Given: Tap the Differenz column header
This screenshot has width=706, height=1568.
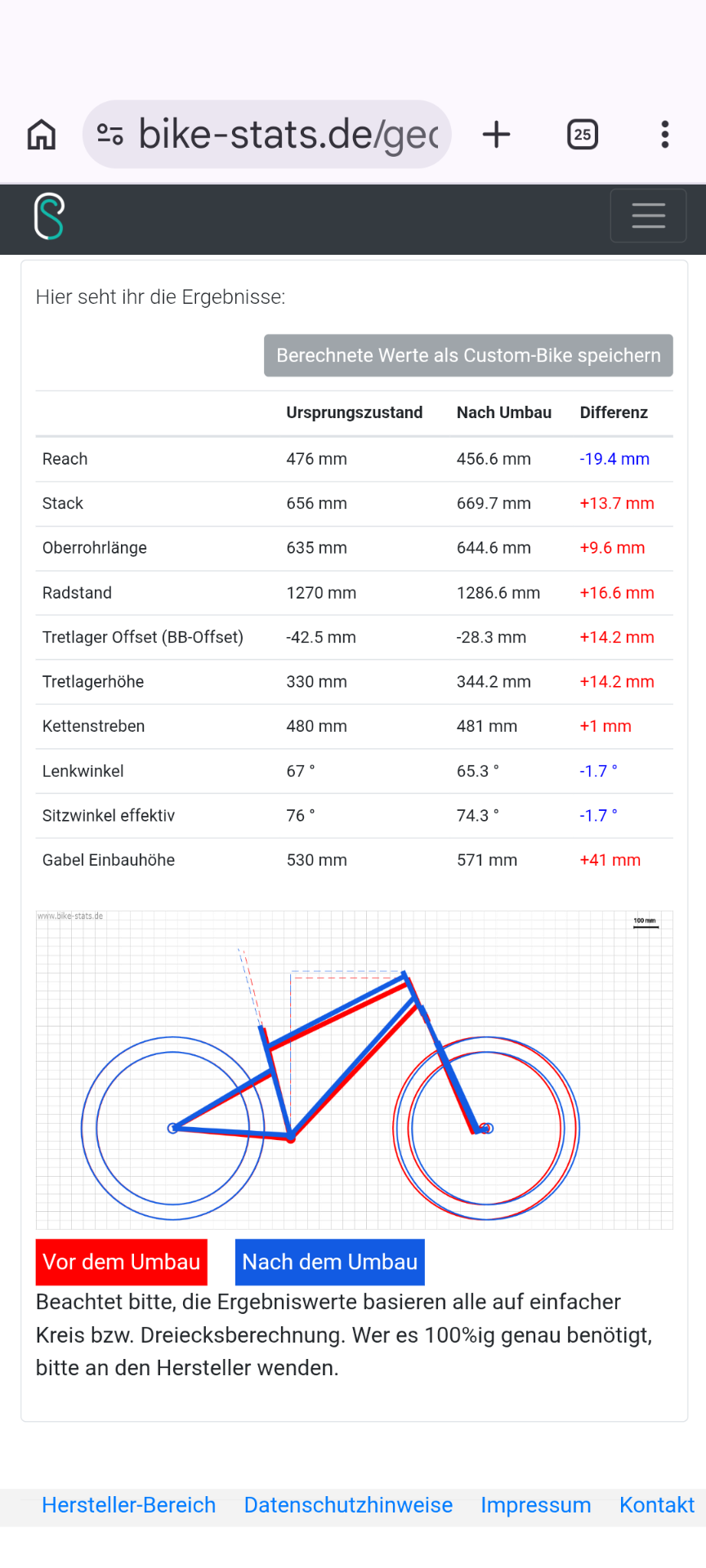Looking at the screenshot, I should (614, 412).
